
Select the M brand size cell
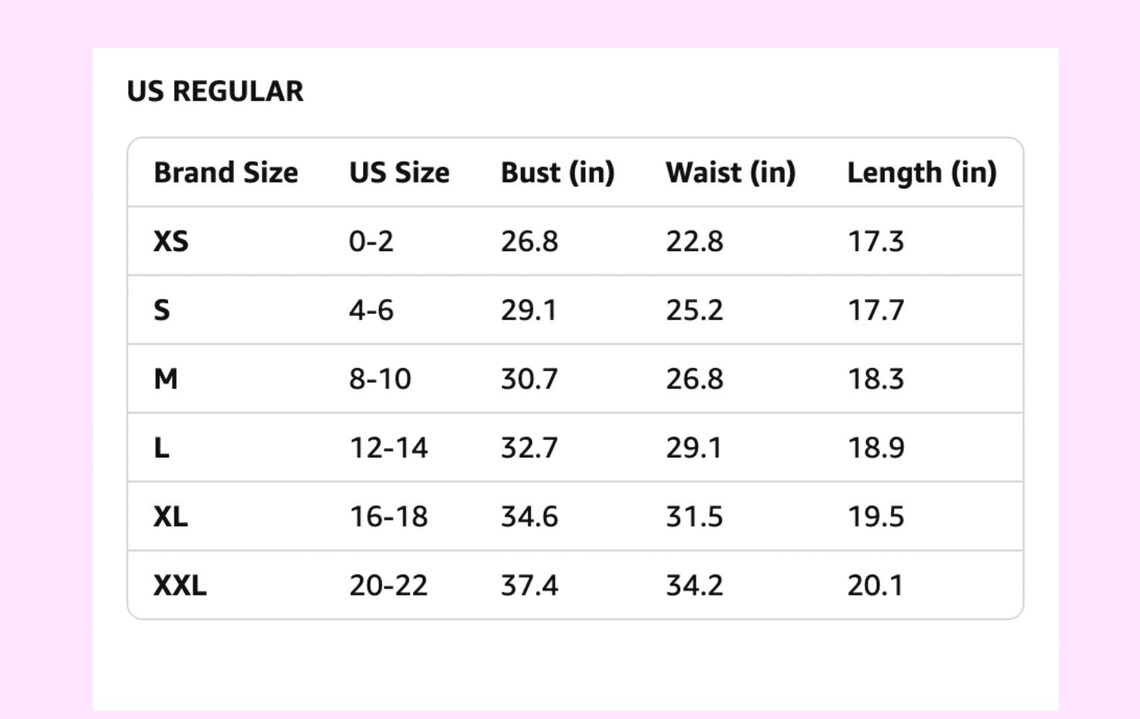pos(166,379)
